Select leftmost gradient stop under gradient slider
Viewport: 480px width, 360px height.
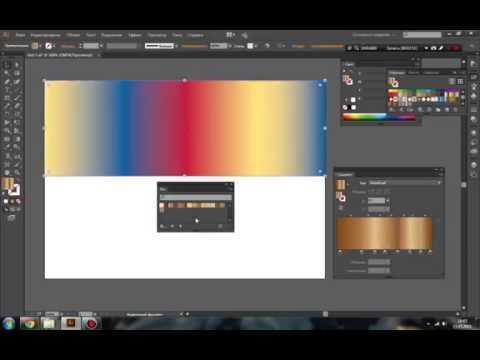point(340,252)
